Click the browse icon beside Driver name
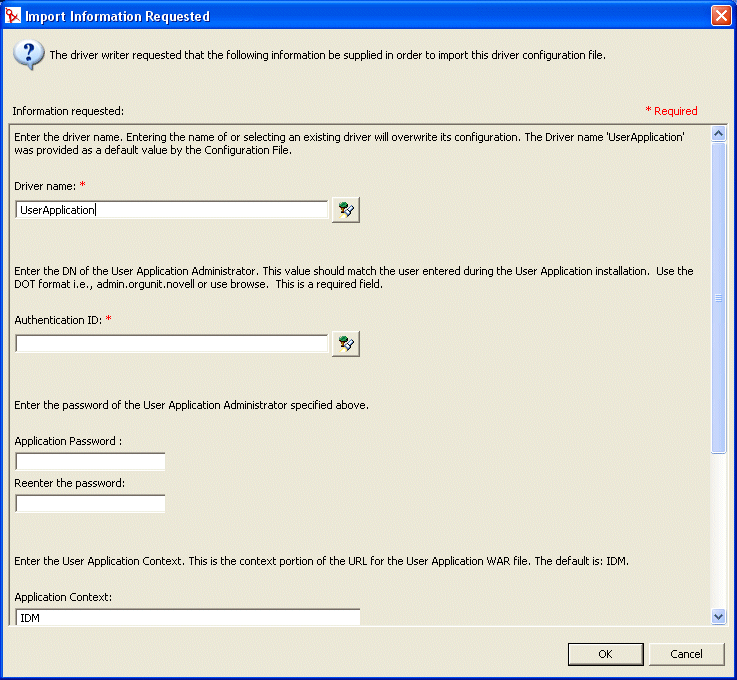 coord(346,209)
